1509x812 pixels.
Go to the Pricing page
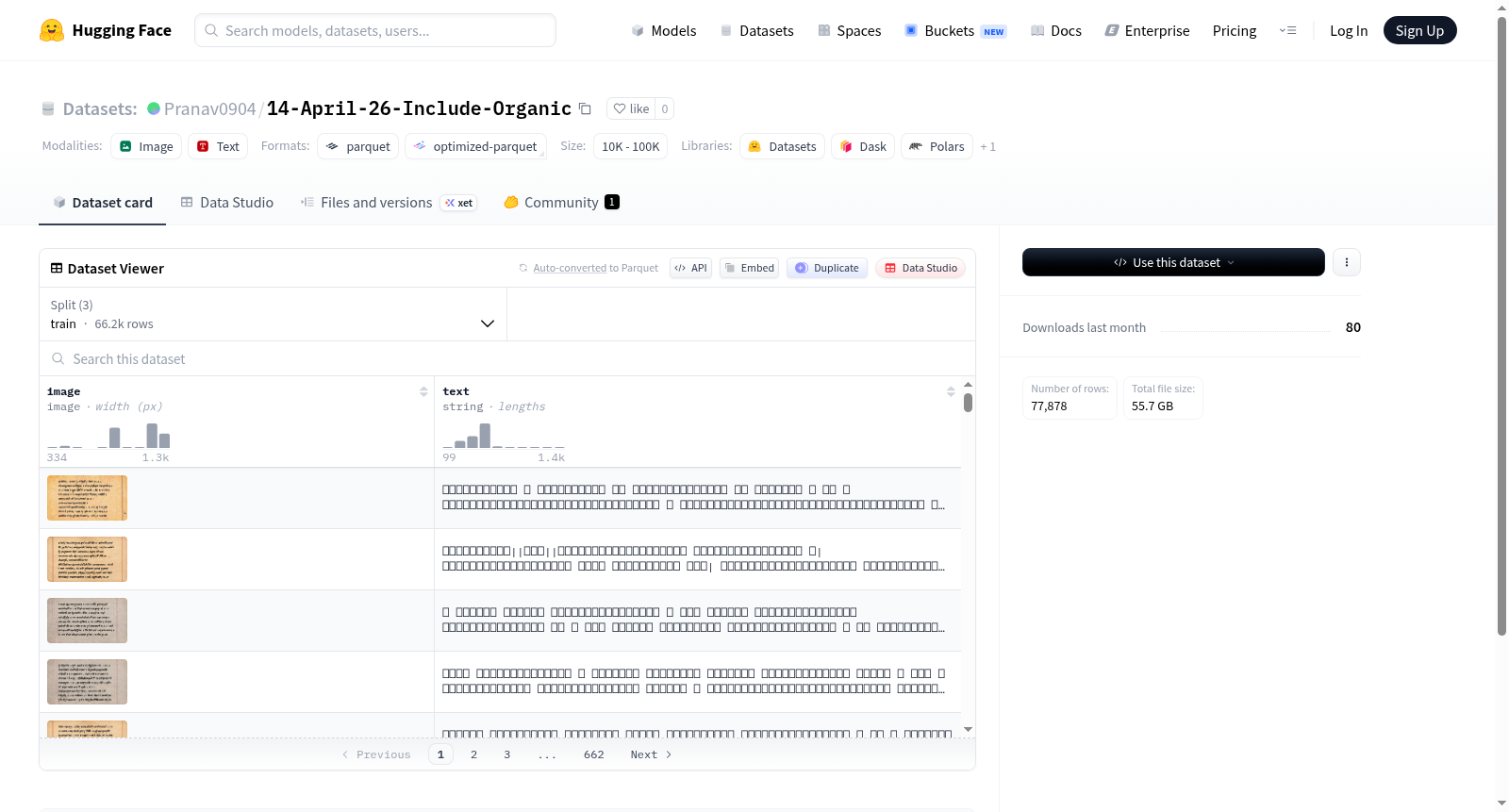tap(1235, 30)
